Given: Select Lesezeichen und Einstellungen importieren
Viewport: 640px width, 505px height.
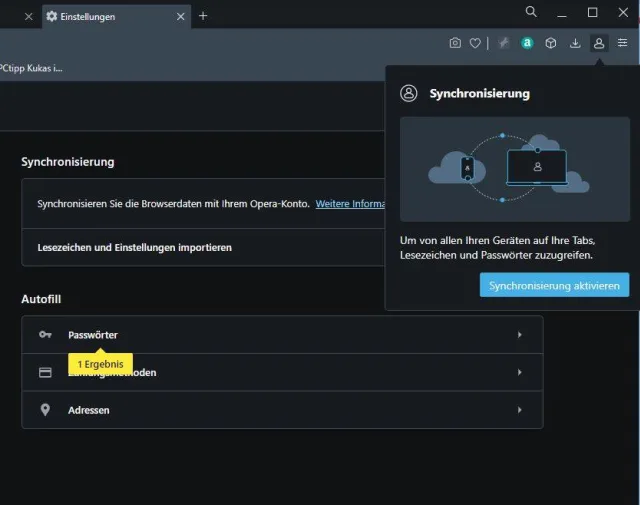Looking at the screenshot, I should point(134,247).
